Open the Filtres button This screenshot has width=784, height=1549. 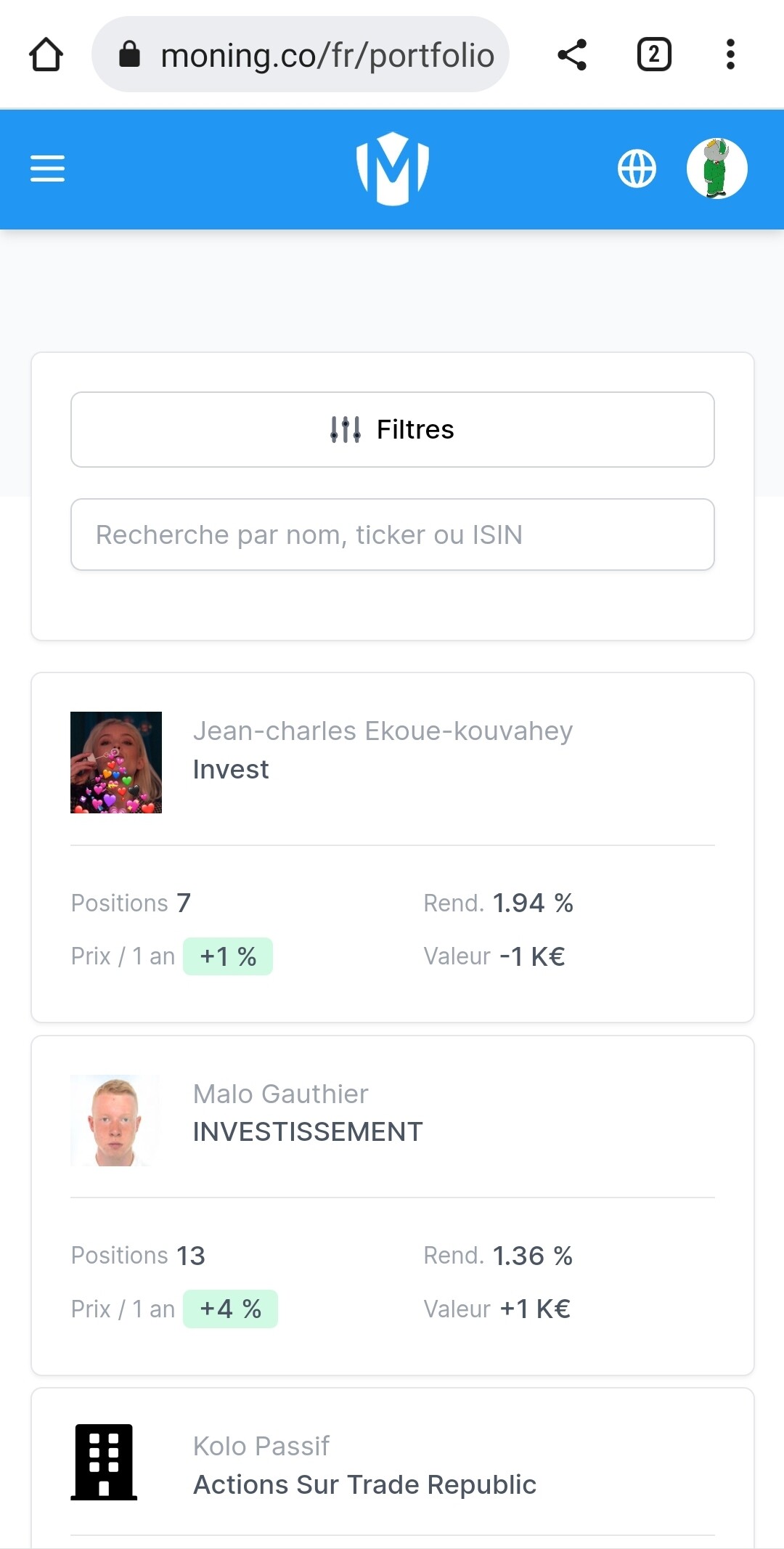click(x=393, y=429)
